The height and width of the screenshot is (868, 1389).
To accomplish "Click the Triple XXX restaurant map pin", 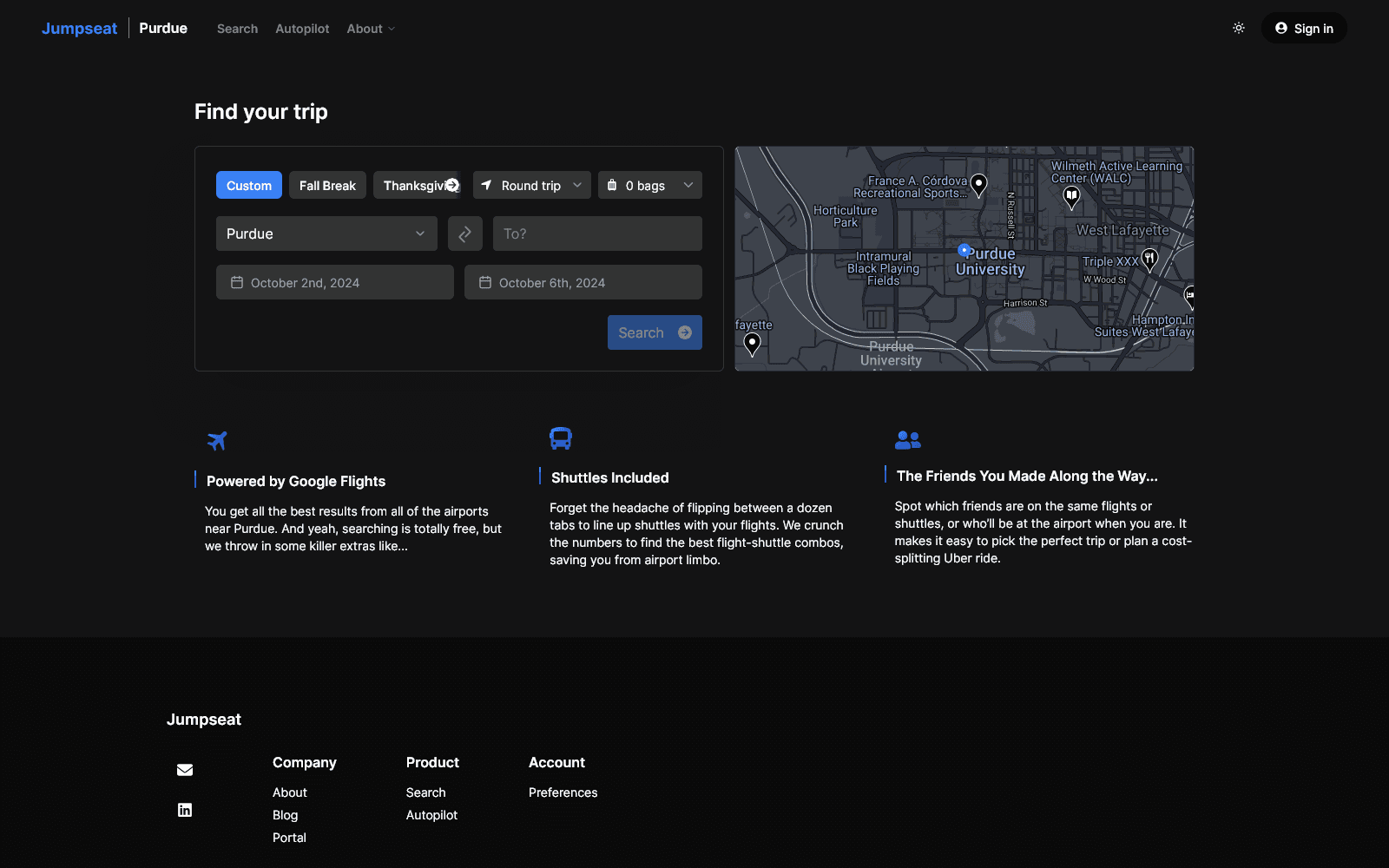I will point(1149,259).
